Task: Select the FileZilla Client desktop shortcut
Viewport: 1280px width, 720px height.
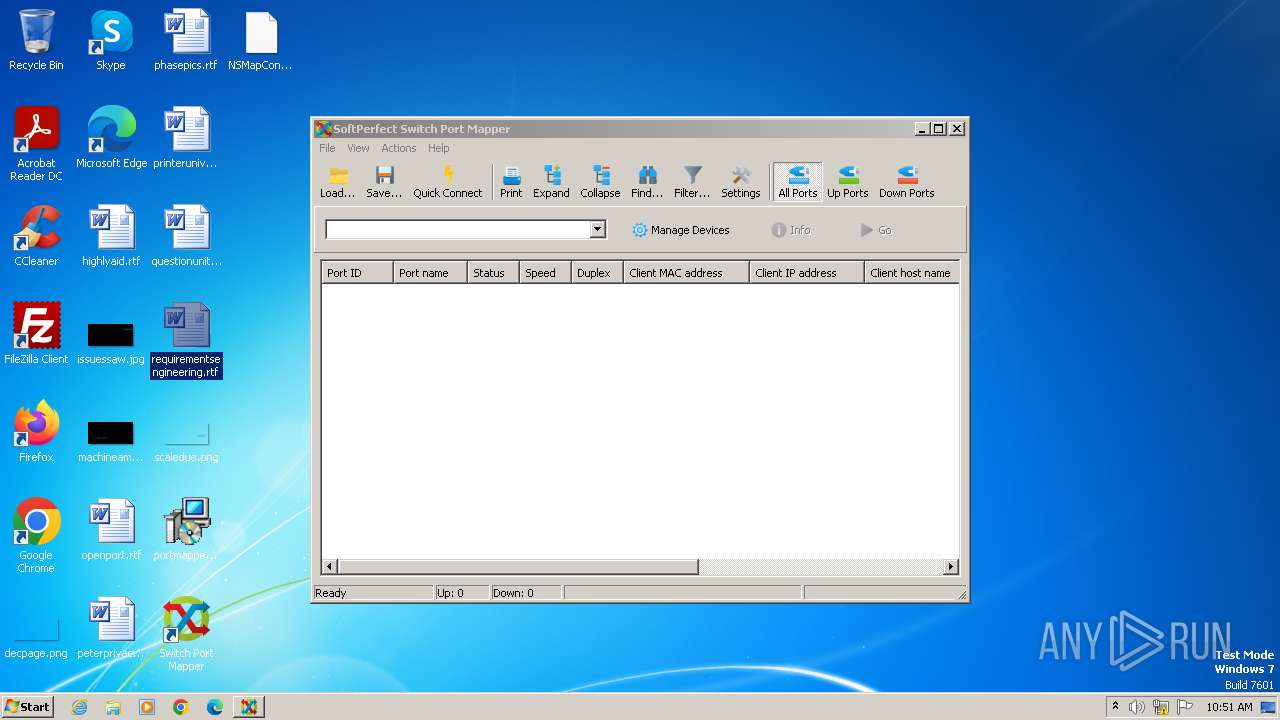Action: (x=36, y=334)
